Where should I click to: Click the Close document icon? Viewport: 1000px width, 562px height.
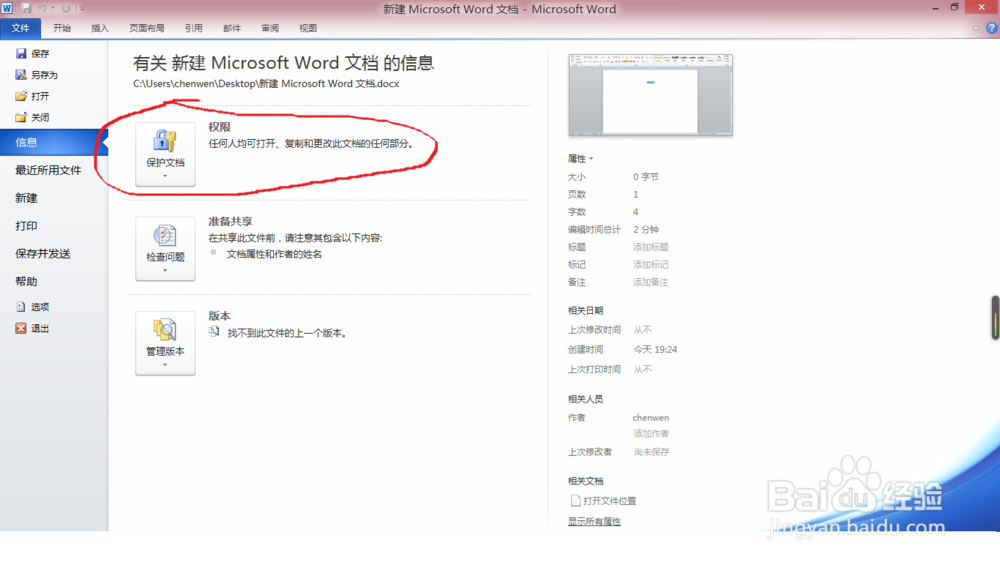pyautogui.click(x=21, y=117)
